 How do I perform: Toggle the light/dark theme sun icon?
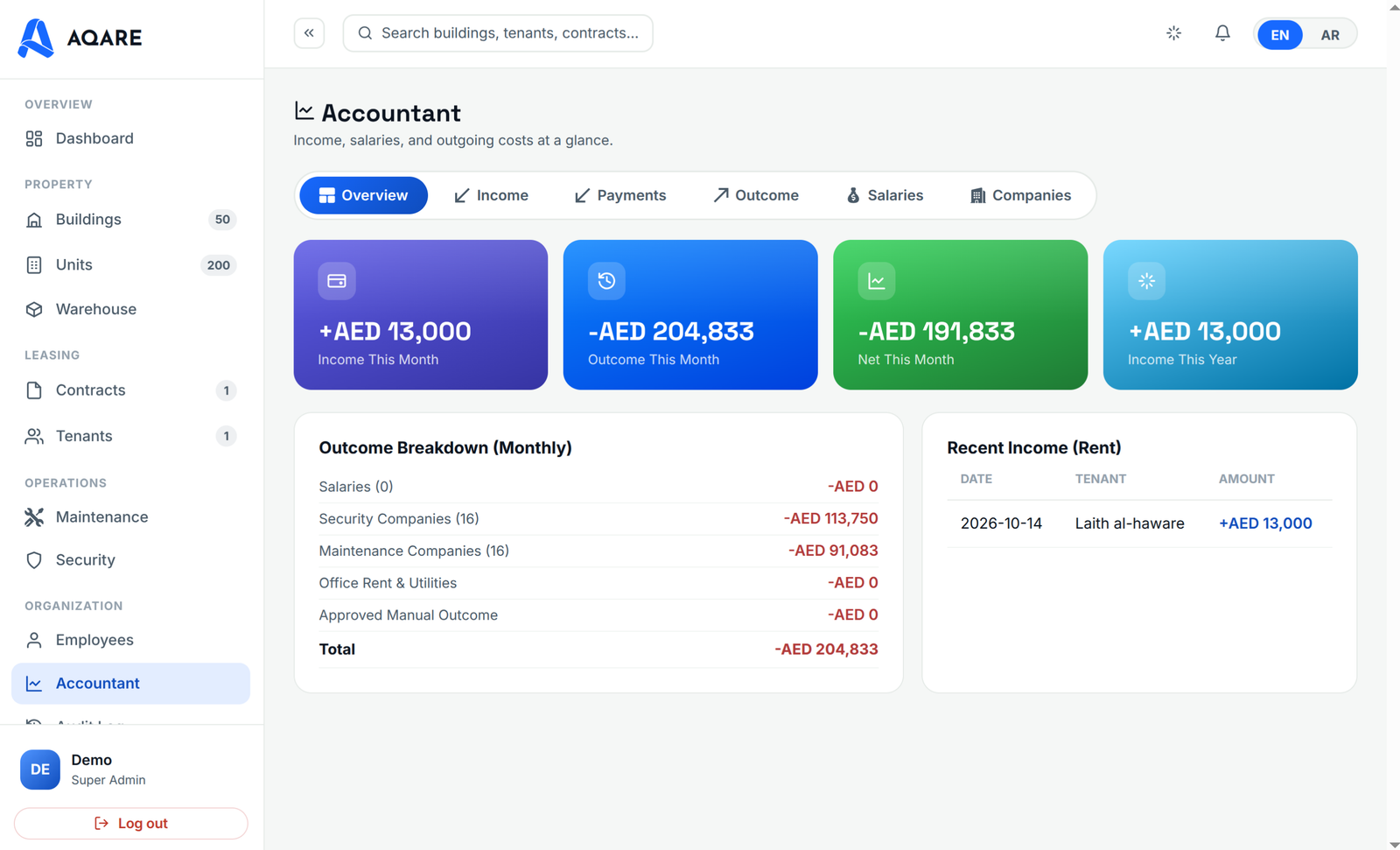click(1173, 33)
